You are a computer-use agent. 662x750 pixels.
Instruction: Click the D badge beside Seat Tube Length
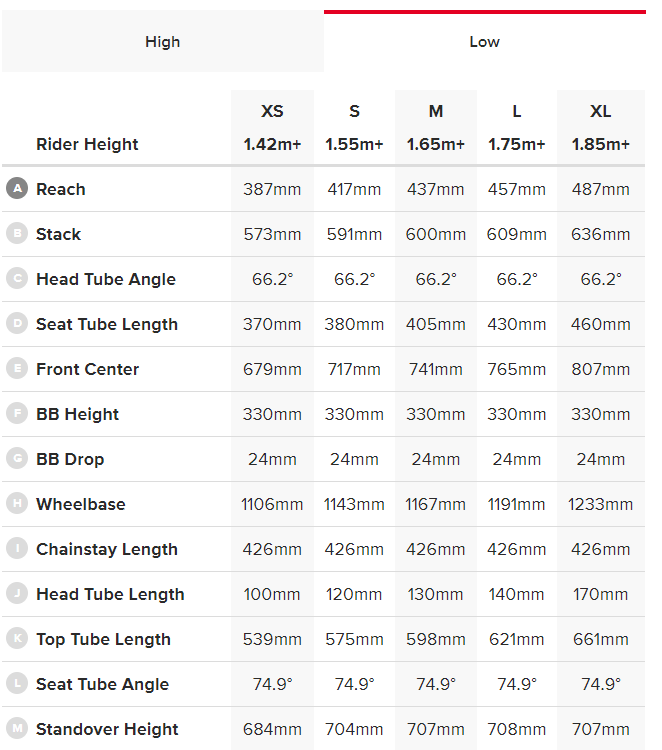tap(16, 324)
